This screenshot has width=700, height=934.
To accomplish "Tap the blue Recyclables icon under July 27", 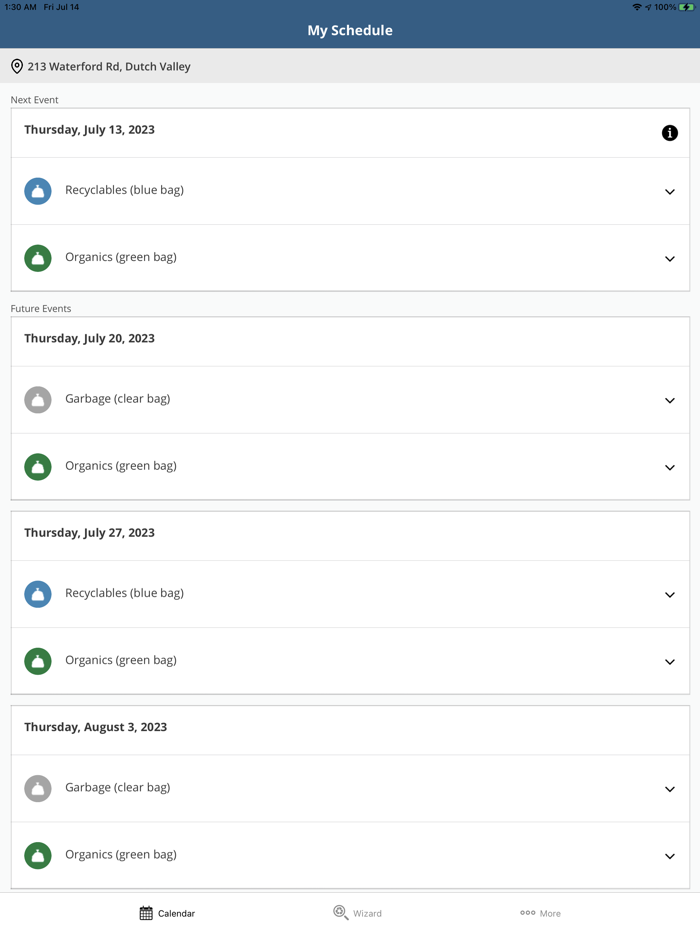I will (x=38, y=594).
